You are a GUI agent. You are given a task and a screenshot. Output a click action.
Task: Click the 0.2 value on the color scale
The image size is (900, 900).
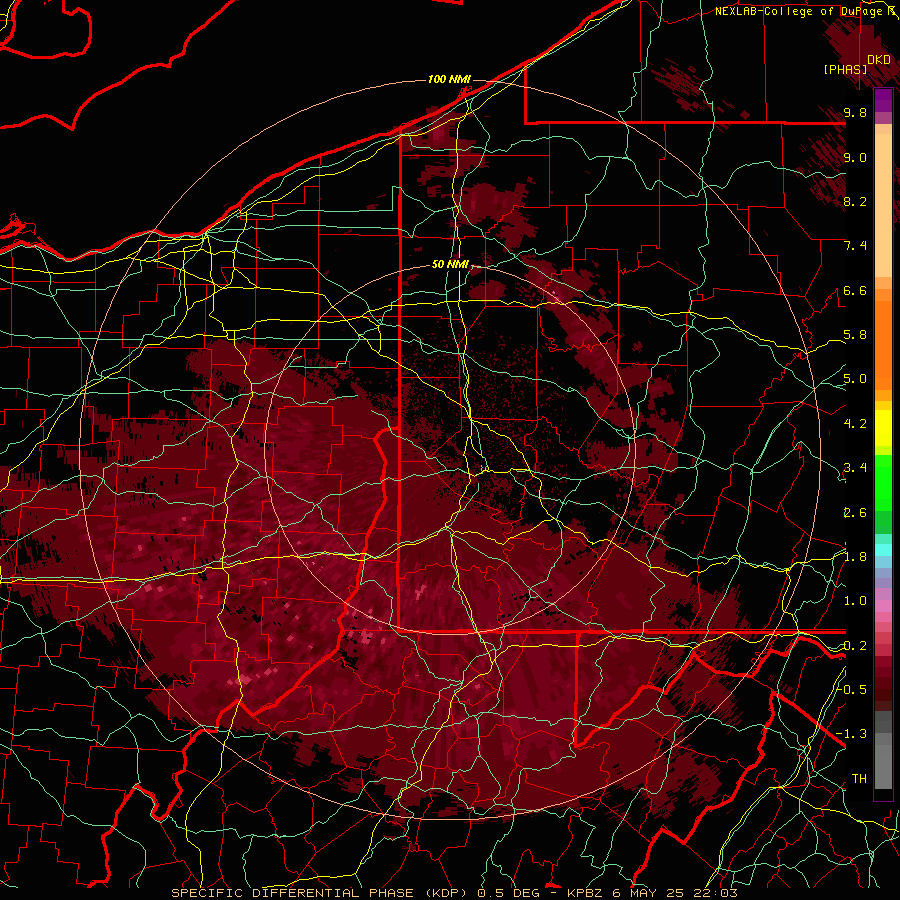[855, 646]
